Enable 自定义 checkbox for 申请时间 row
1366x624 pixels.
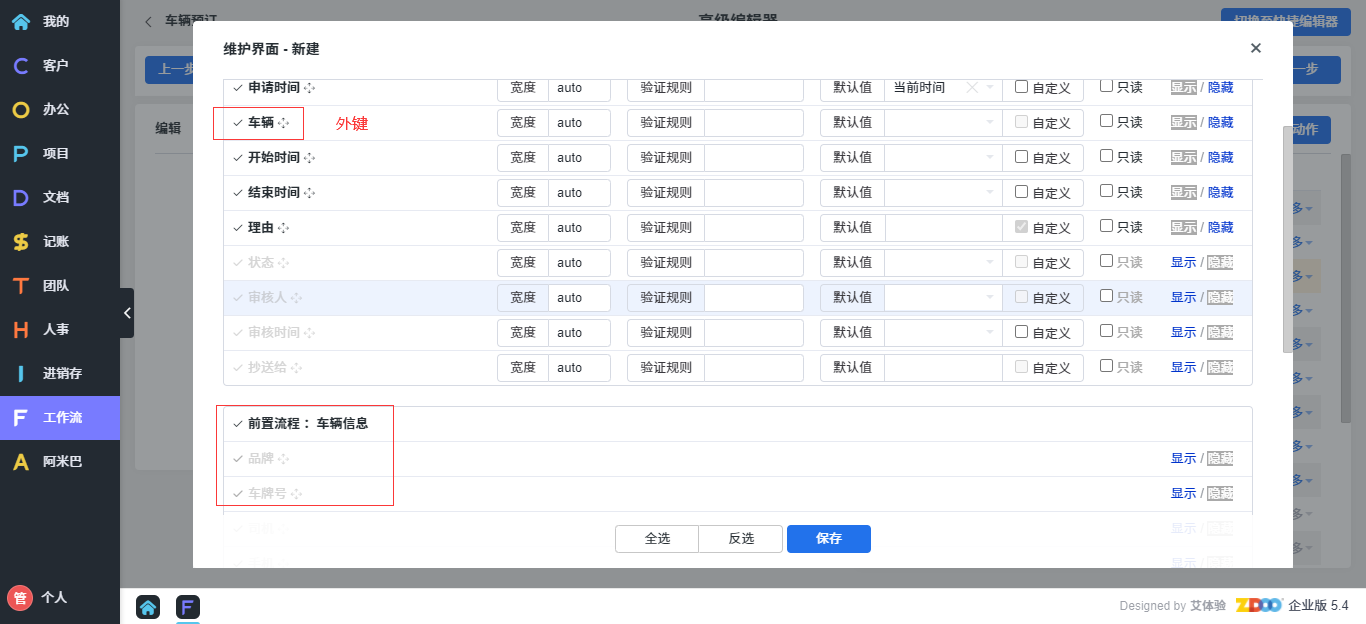pos(1021,87)
